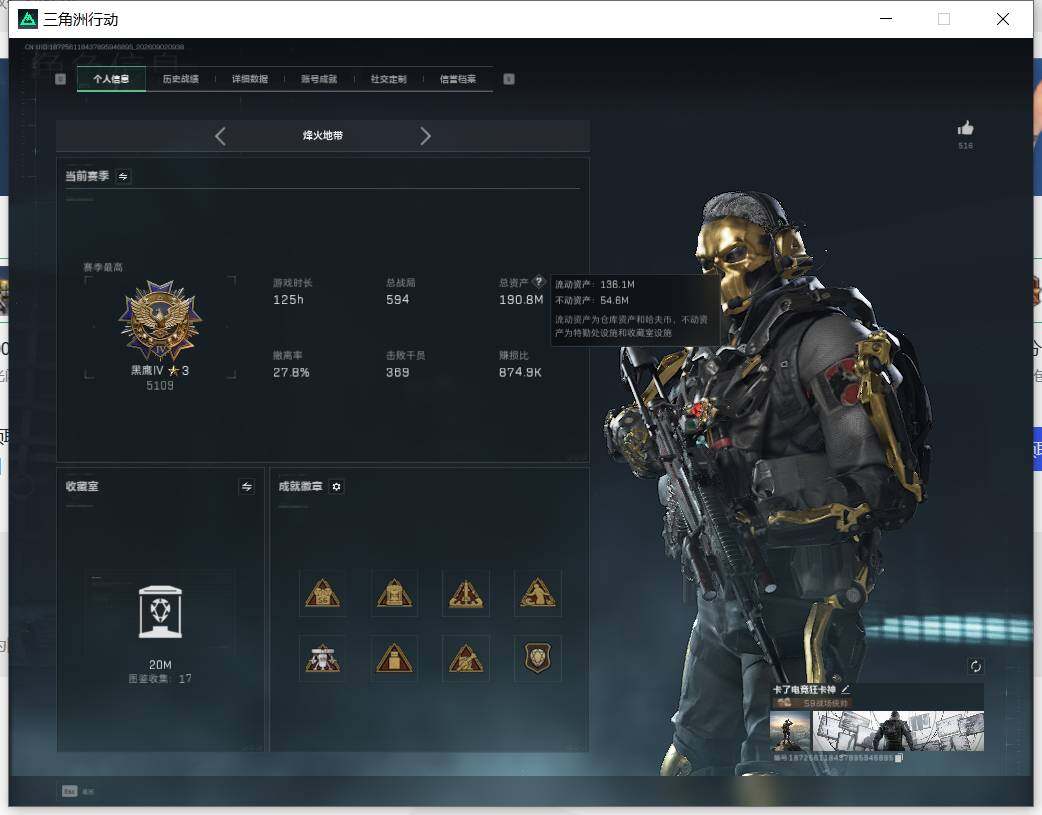Click the next-tab key hint right of 信誉档案

point(509,79)
